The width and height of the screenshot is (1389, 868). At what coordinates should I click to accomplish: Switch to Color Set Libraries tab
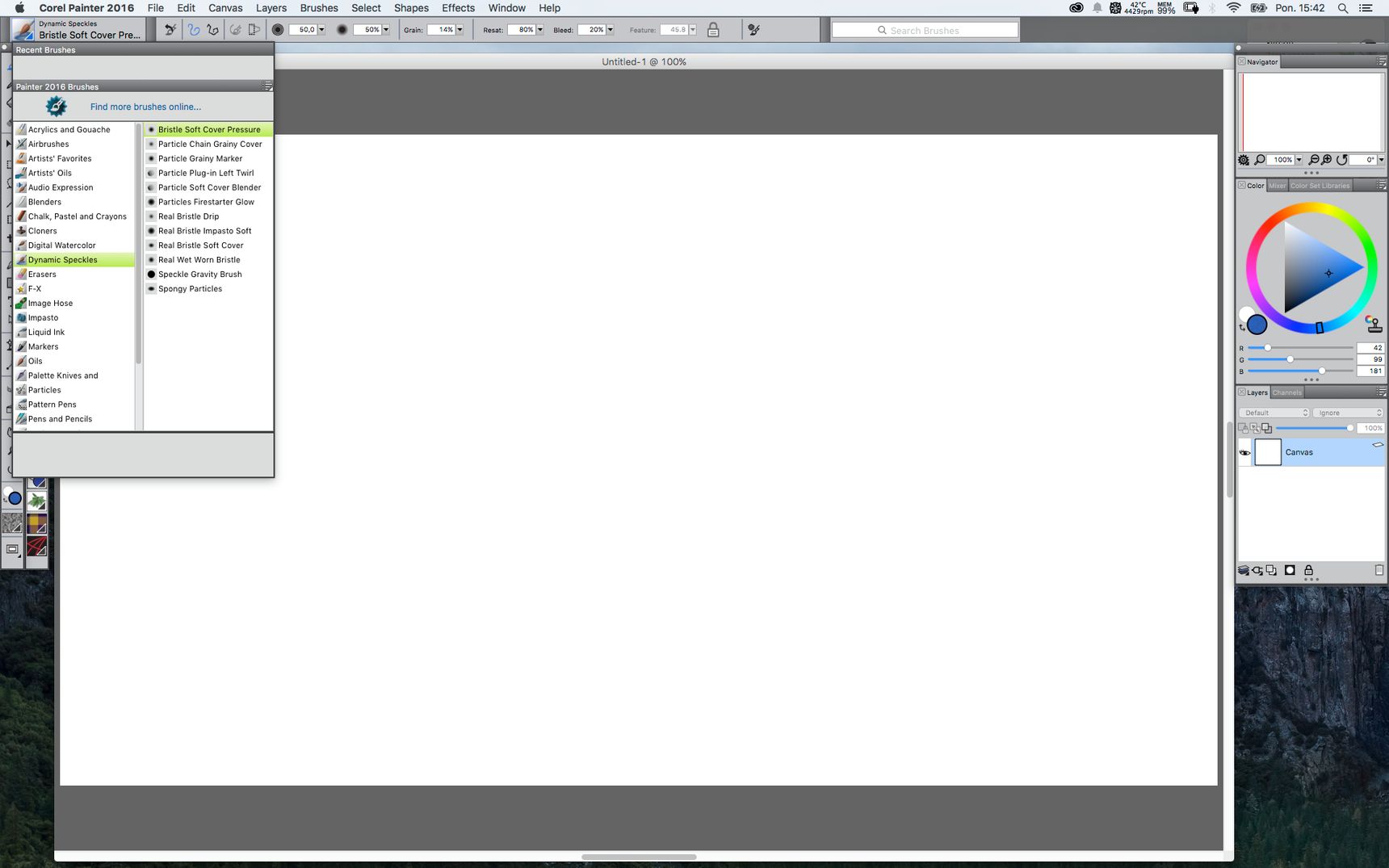pos(1320,186)
